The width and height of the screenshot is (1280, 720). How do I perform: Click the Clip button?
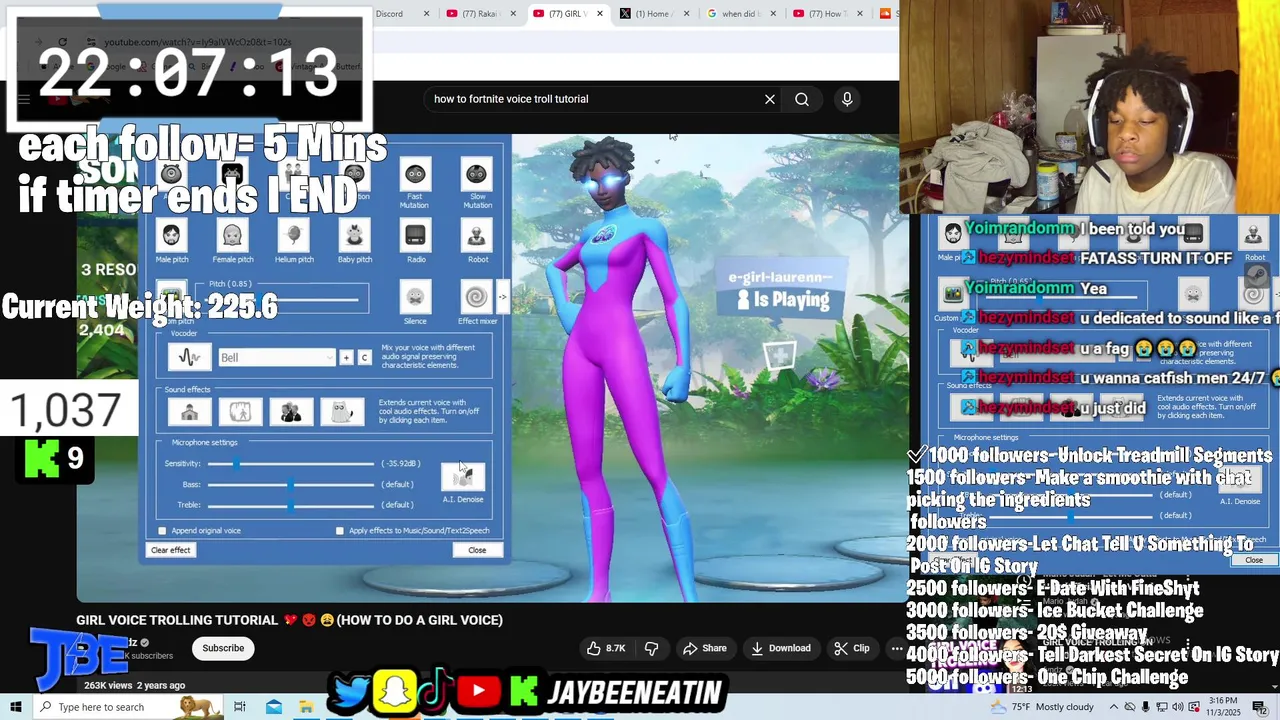tap(852, 648)
